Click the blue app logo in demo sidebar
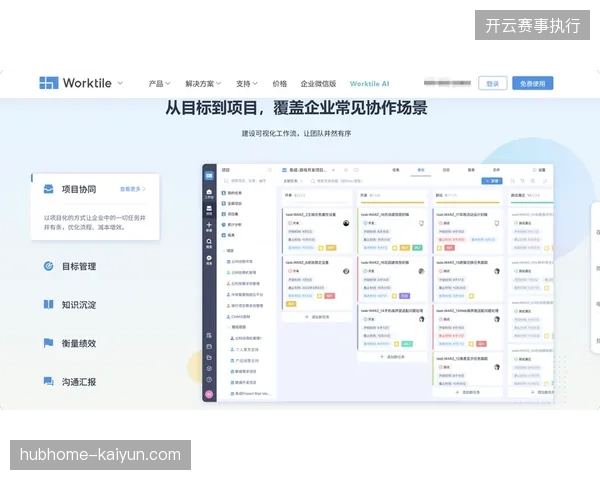Viewport: 600px width, 480px height. point(209,176)
